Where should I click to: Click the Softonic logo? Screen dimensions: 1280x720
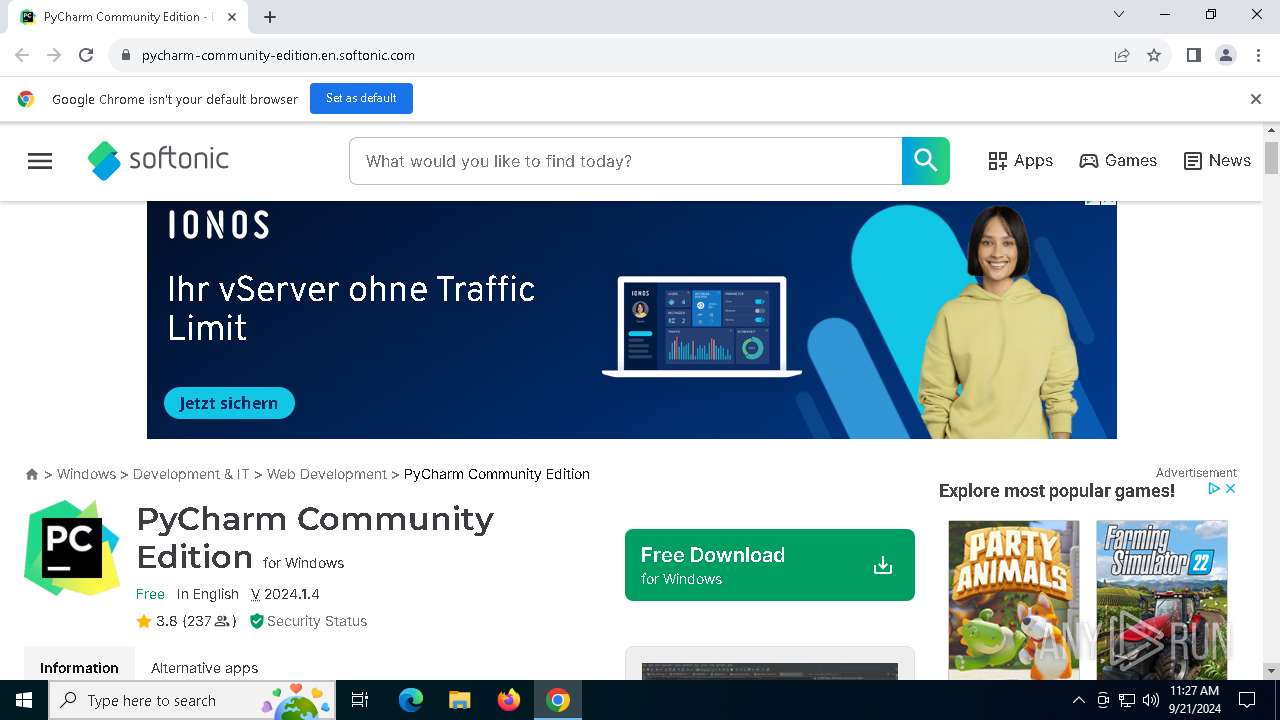click(158, 160)
